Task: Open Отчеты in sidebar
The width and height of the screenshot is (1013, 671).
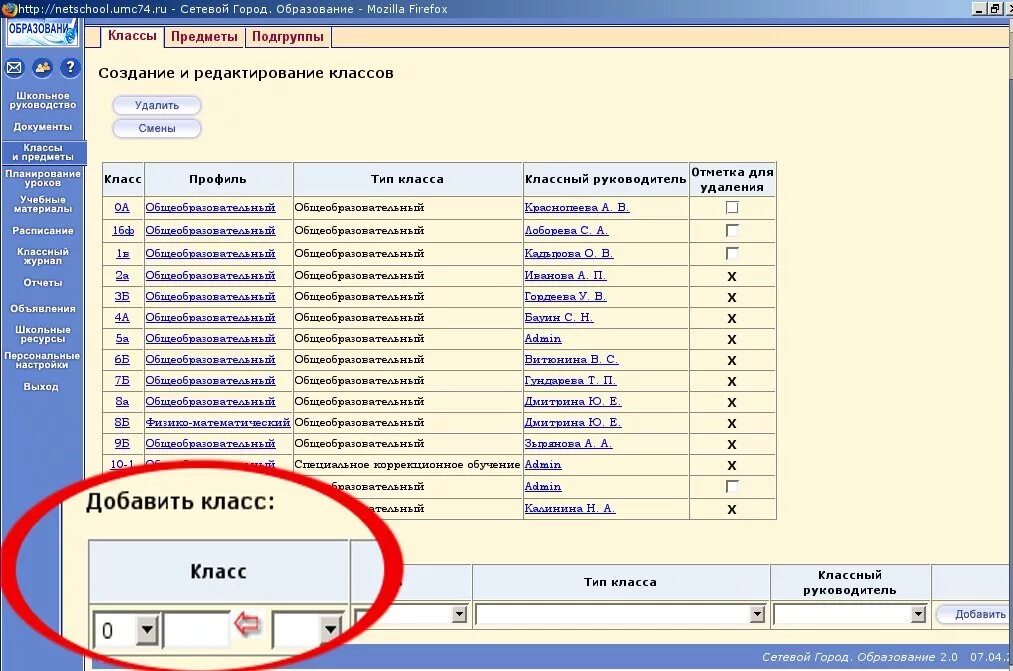Action: pyautogui.click(x=43, y=283)
